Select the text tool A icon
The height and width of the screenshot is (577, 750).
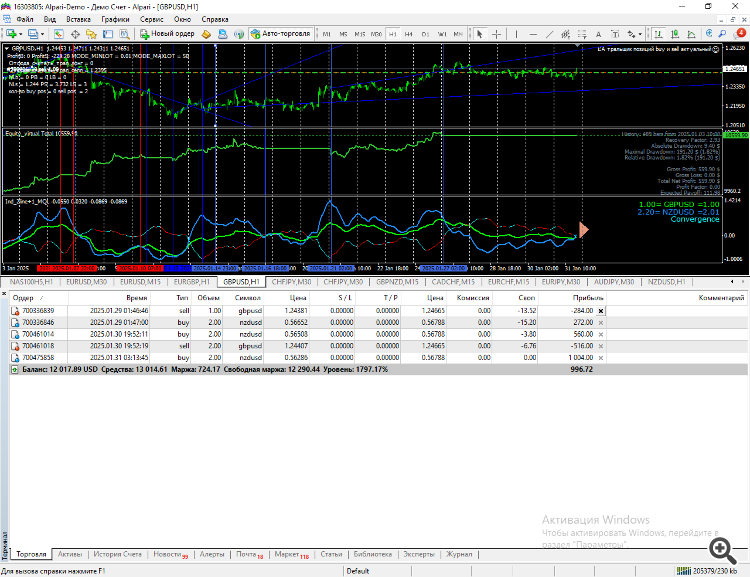tap(598, 34)
